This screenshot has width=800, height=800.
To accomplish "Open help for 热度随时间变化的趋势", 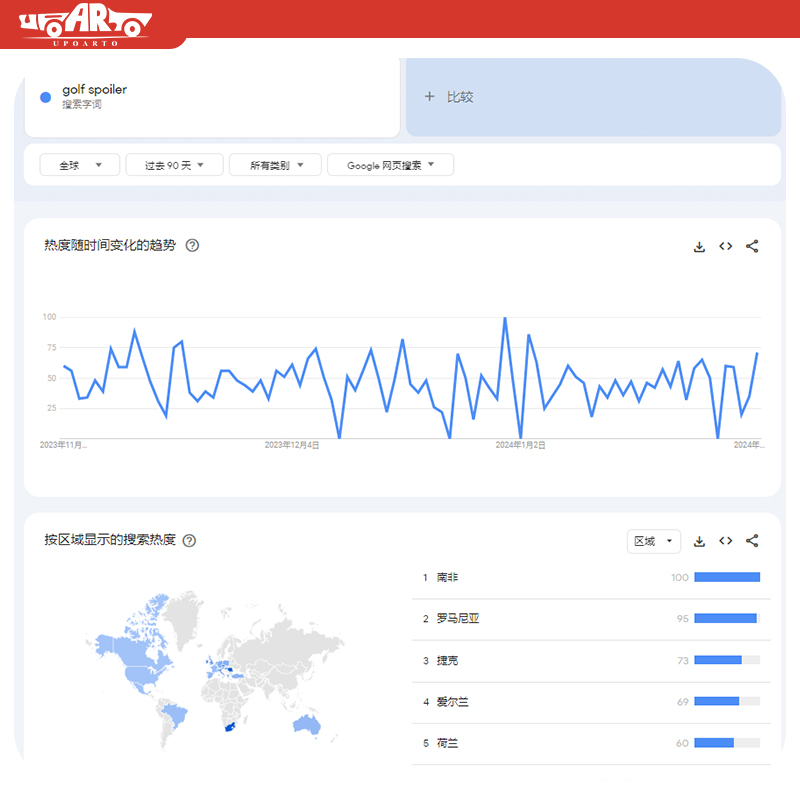I will tap(192, 245).
